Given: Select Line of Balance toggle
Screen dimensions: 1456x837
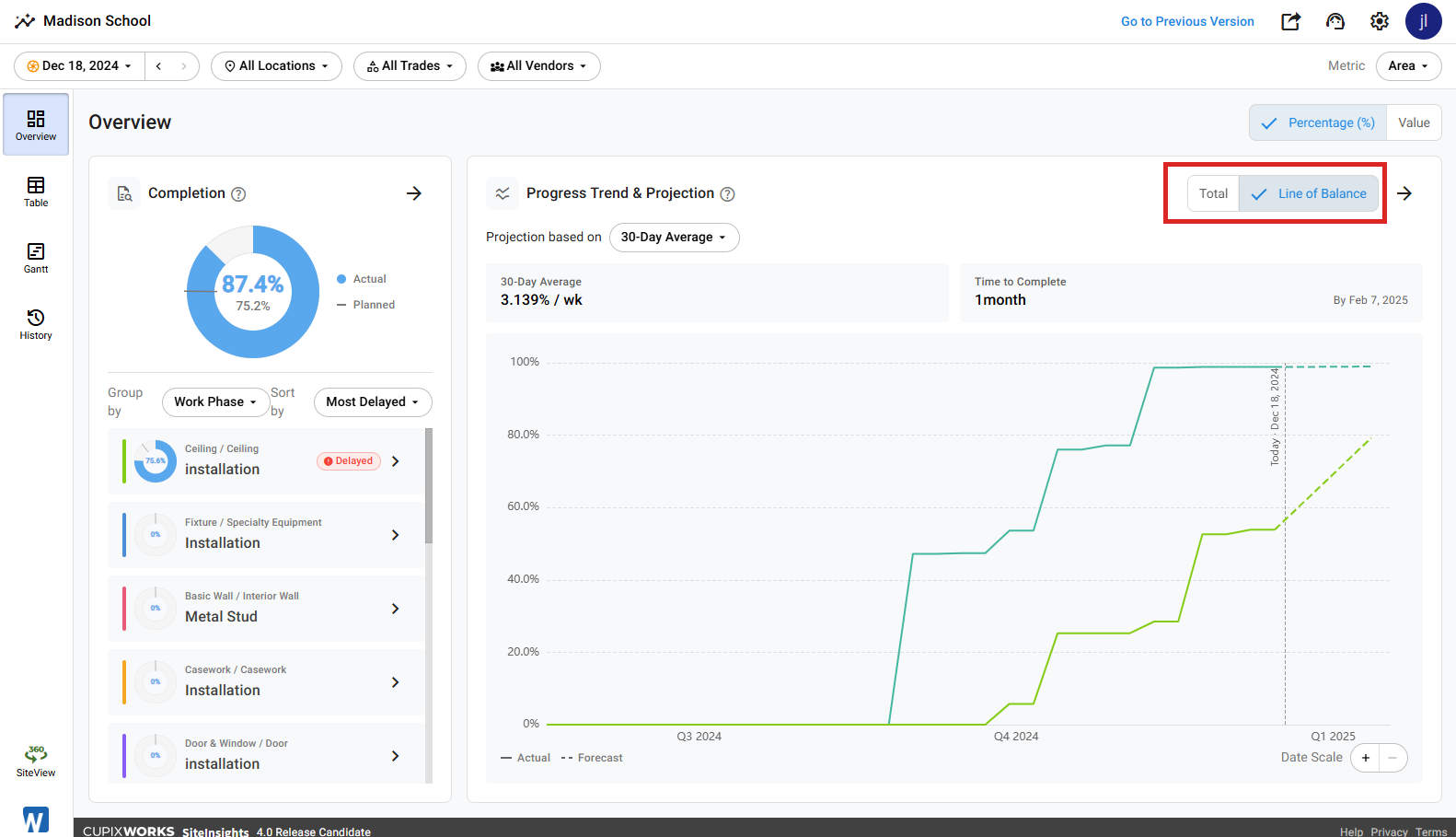Looking at the screenshot, I should pyautogui.click(x=1309, y=193).
